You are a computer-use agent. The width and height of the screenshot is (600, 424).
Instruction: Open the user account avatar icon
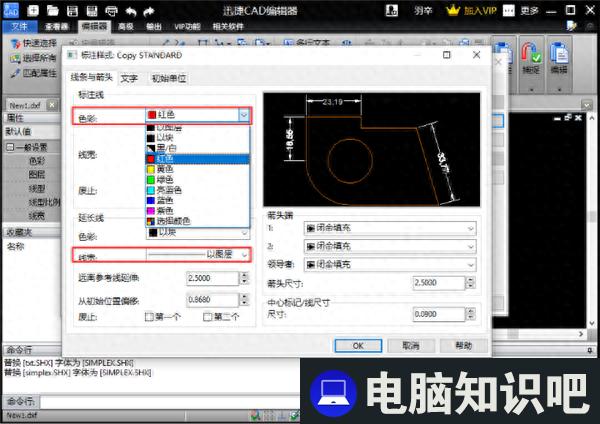(x=391, y=10)
